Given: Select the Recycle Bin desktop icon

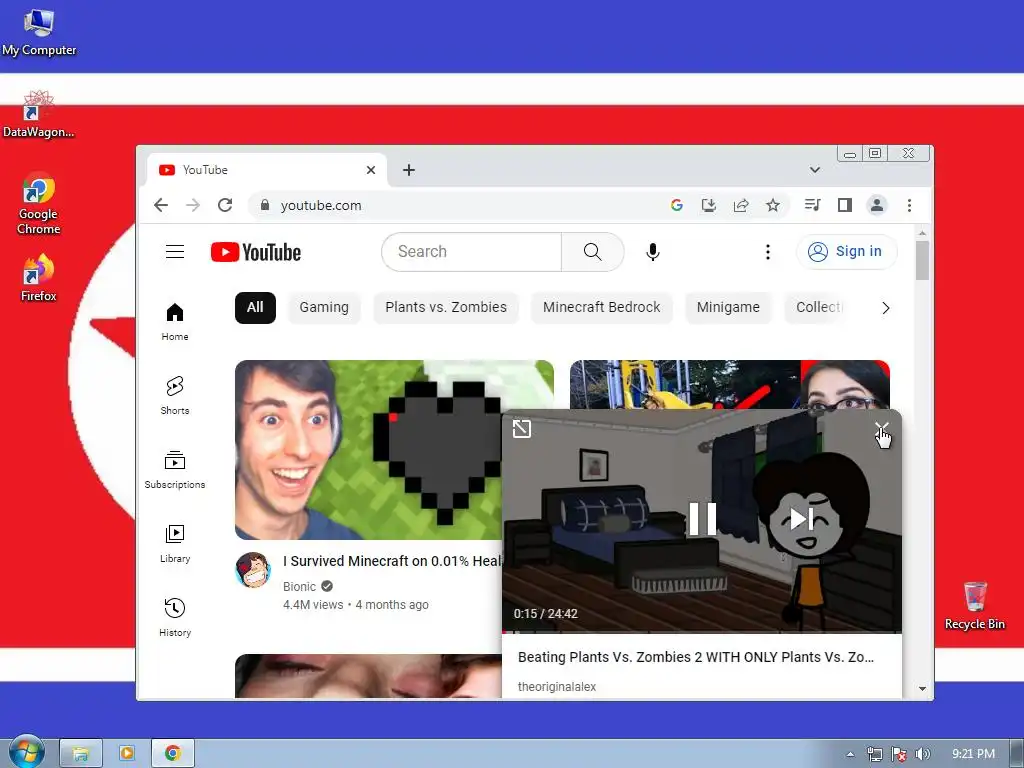Looking at the screenshot, I should pyautogui.click(x=974, y=606).
